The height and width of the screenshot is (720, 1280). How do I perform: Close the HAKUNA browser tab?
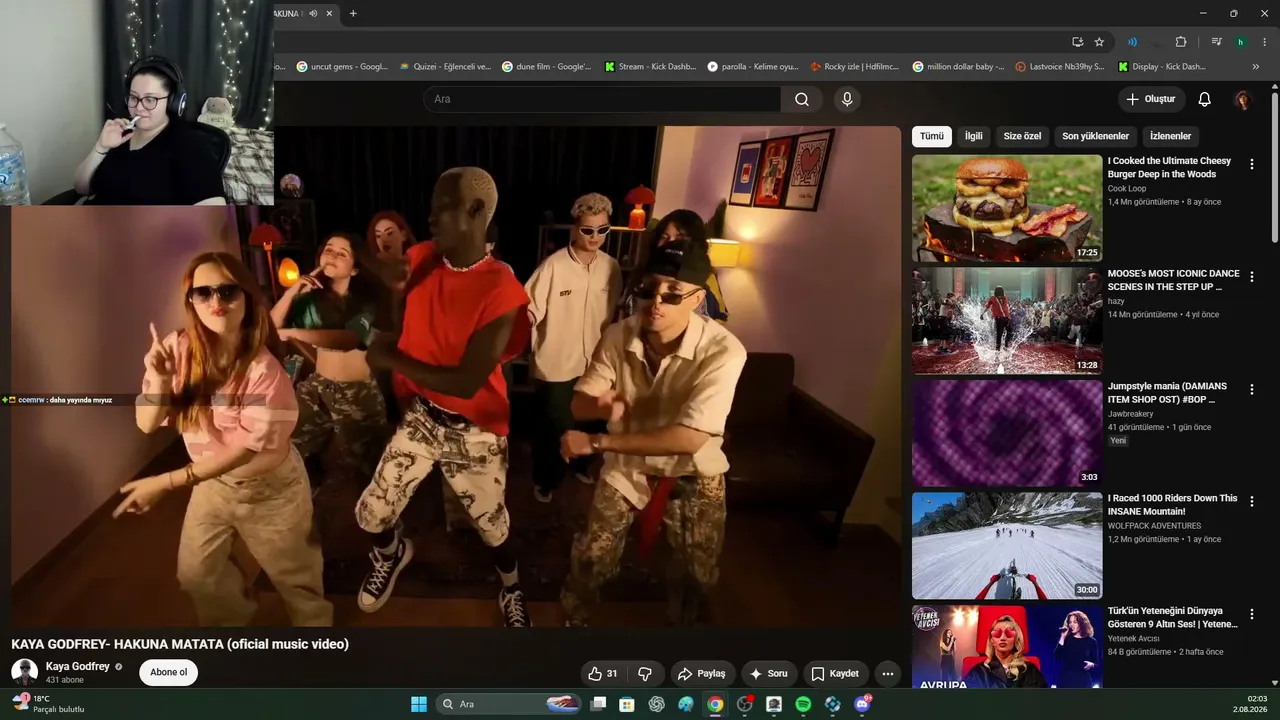[x=330, y=13]
